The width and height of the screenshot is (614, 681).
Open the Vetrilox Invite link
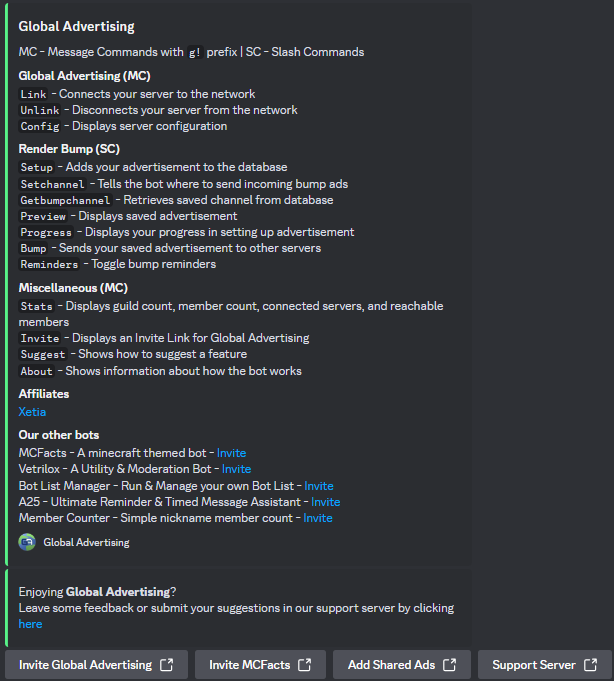[236, 469]
